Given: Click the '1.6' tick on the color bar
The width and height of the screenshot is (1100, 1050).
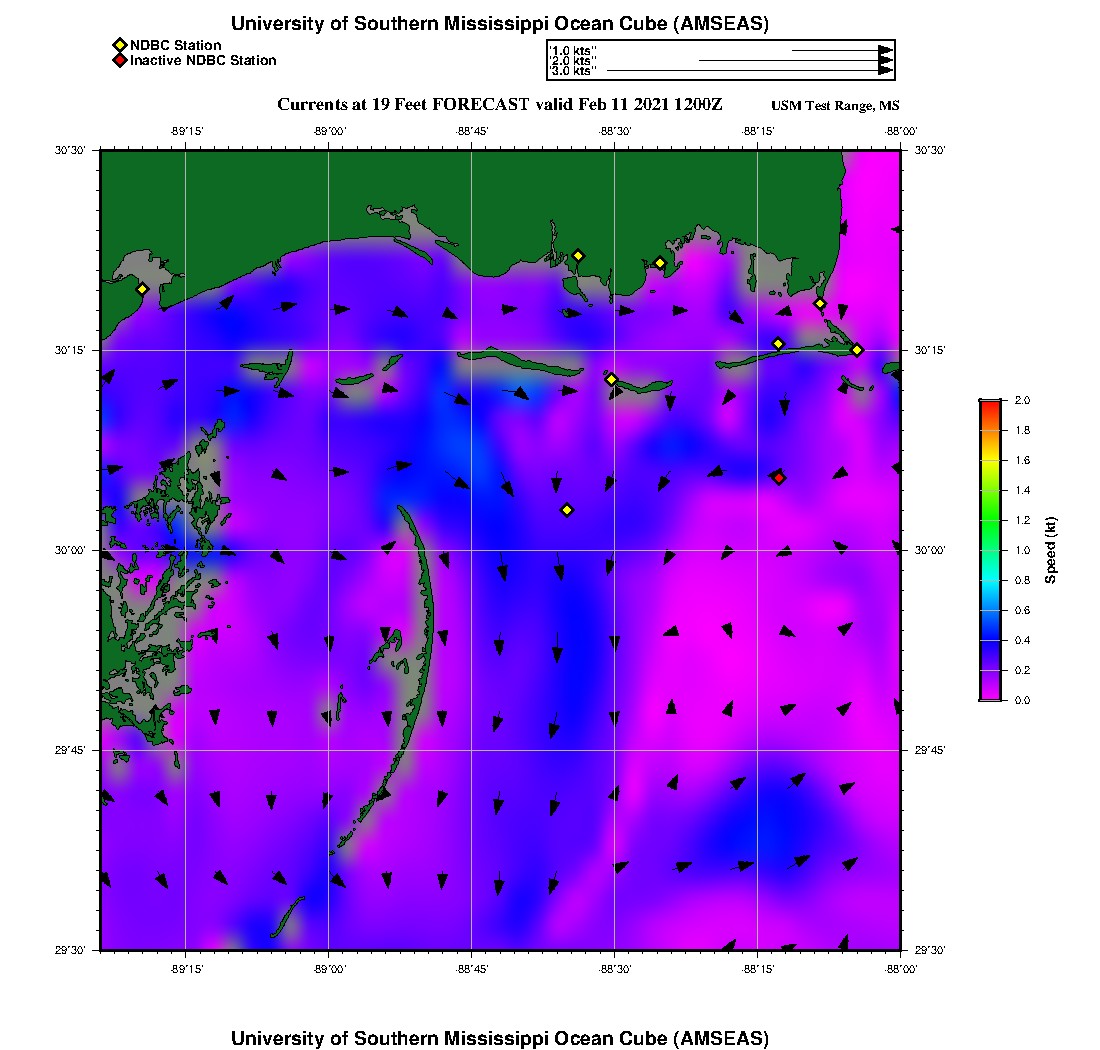Looking at the screenshot, I should [1022, 460].
